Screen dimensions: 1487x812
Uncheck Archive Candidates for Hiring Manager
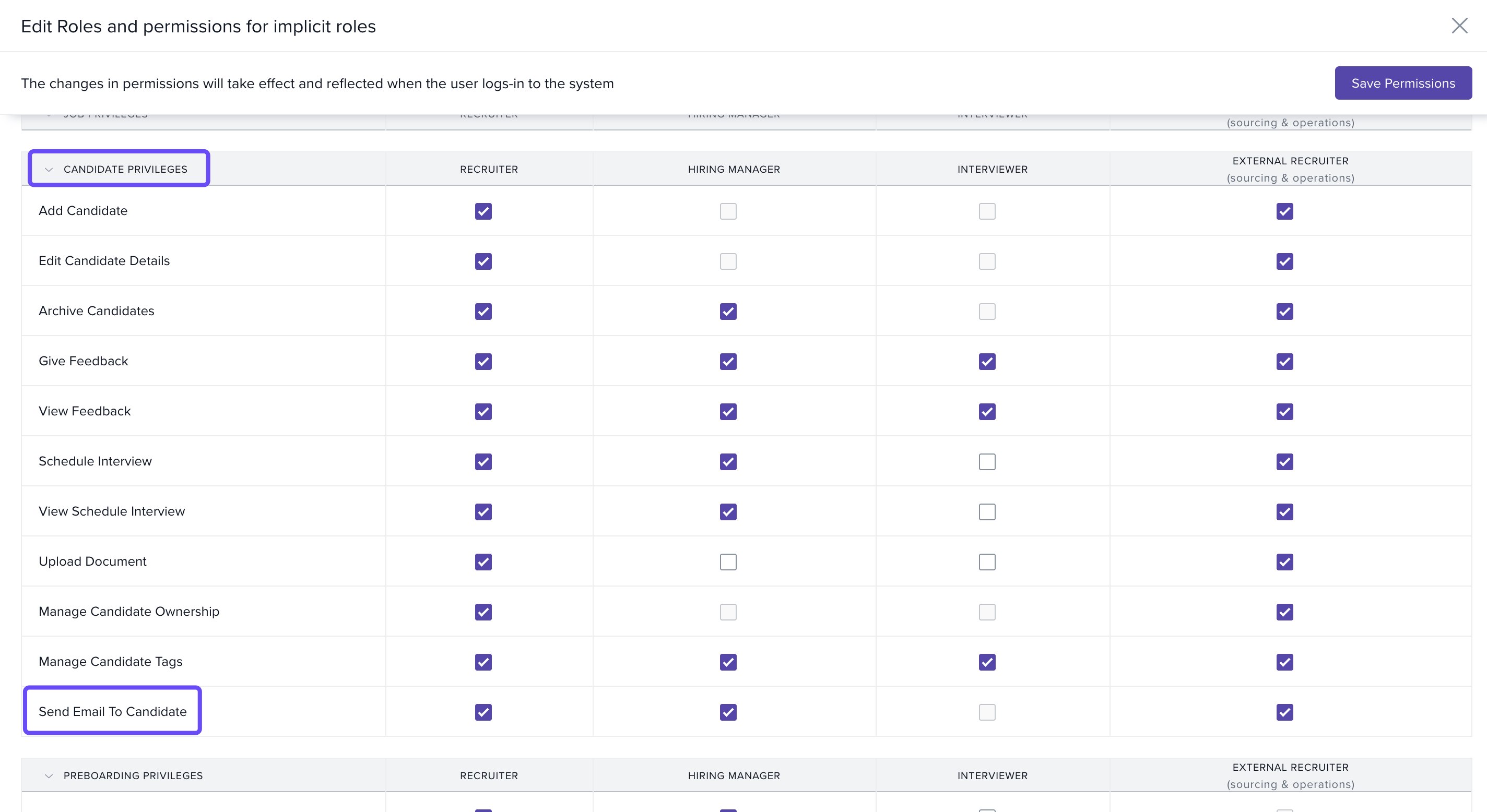pyautogui.click(x=728, y=312)
